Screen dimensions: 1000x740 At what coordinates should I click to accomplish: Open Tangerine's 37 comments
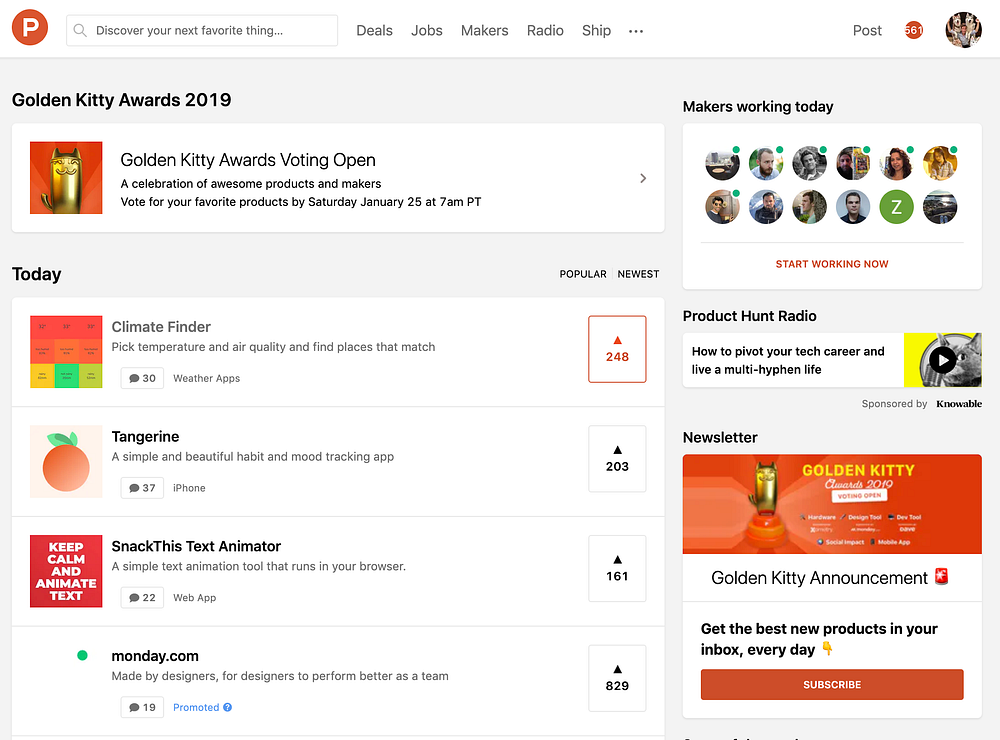[142, 488]
